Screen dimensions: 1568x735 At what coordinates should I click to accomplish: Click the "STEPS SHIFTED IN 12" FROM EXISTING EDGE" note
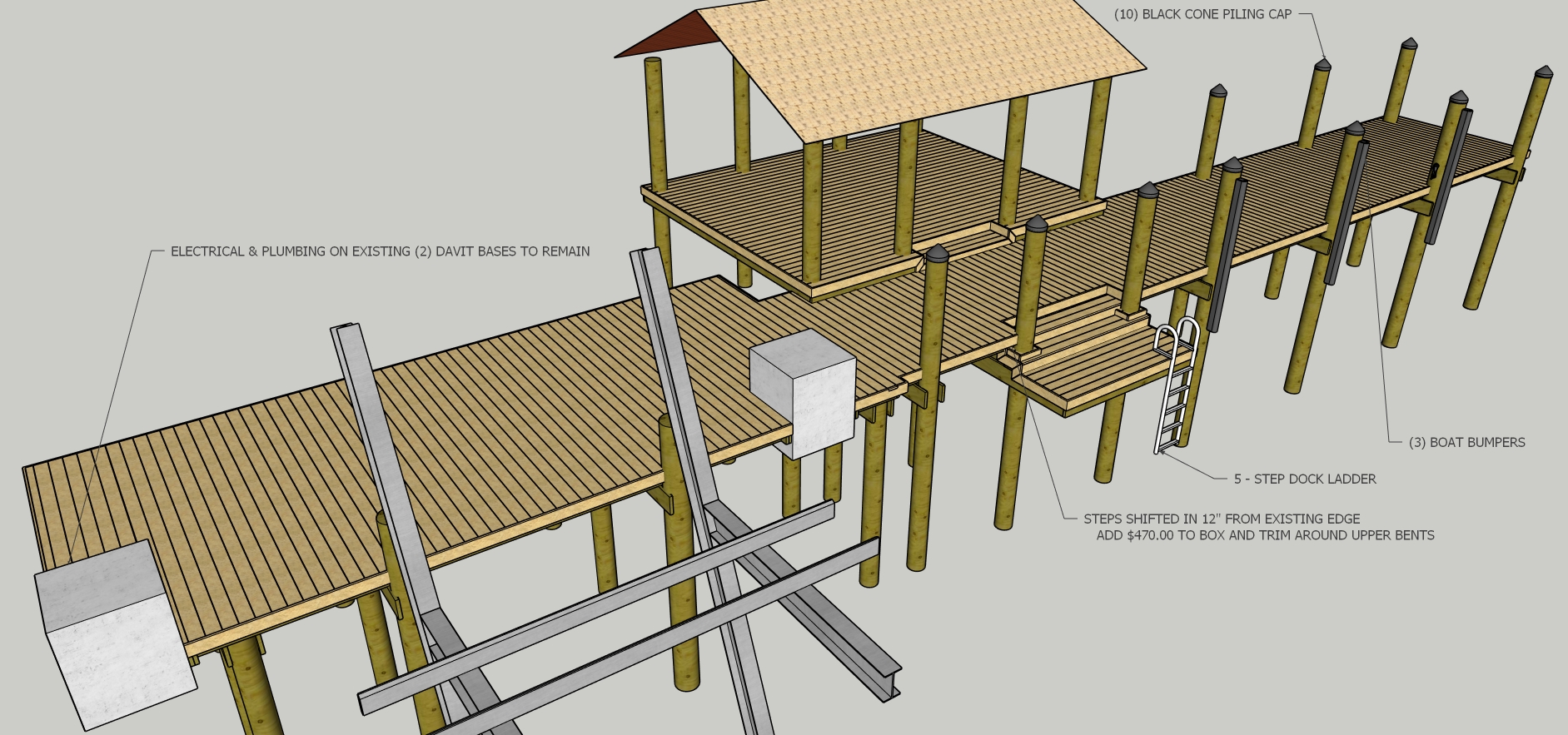point(1221,519)
